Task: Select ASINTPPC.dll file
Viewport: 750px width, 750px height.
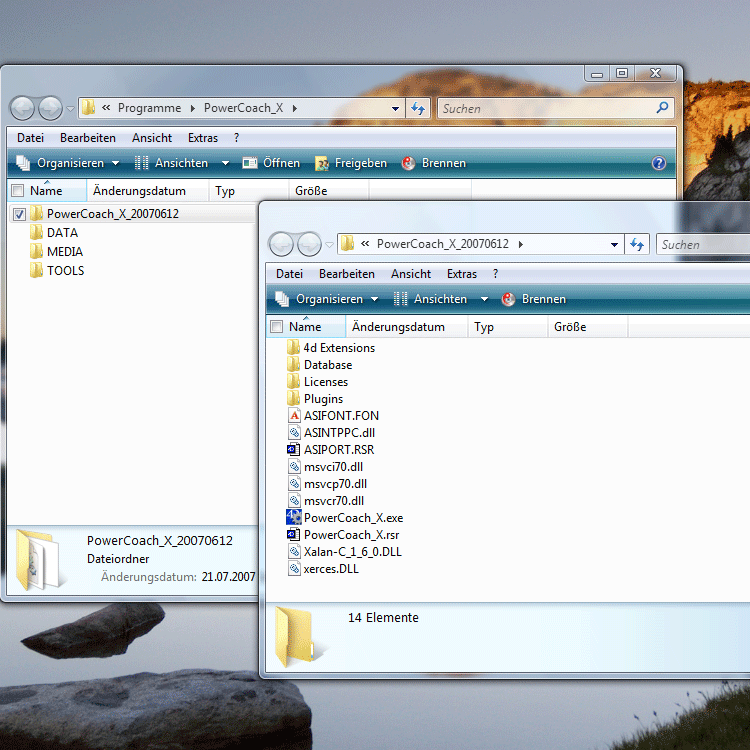Action: point(331,433)
